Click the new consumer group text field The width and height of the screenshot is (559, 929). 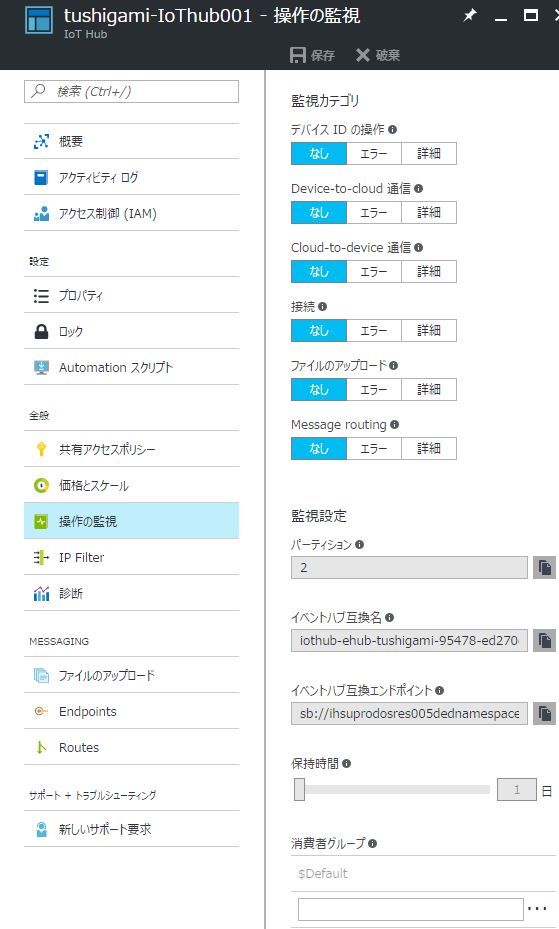(410, 909)
